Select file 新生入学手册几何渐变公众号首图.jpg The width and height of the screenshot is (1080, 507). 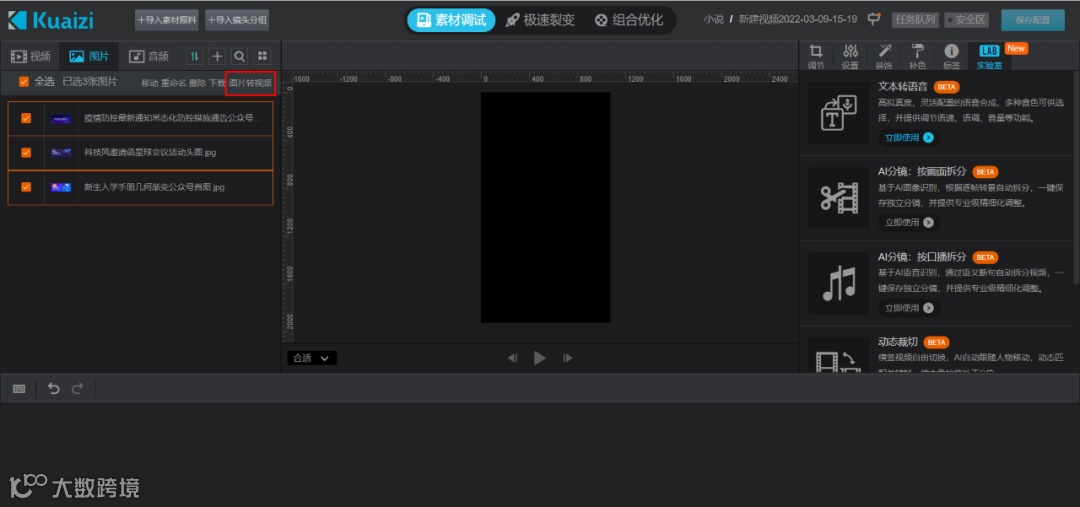pos(154,187)
